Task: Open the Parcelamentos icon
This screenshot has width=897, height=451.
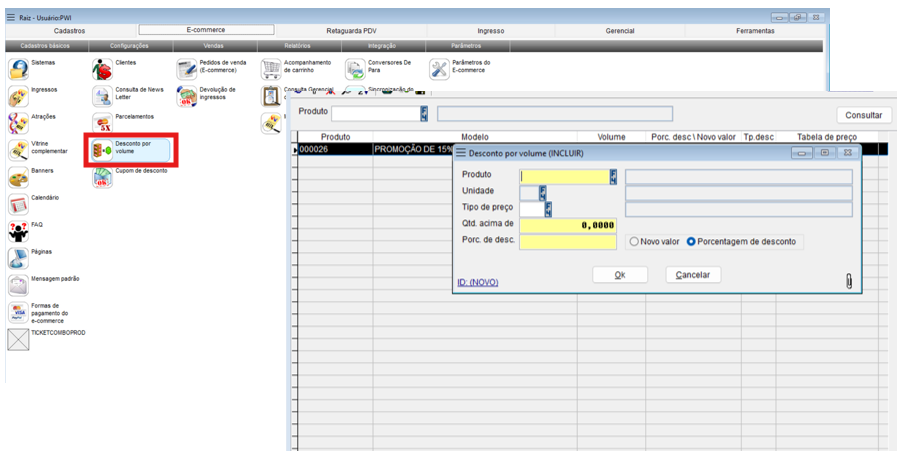Action: 102,122
